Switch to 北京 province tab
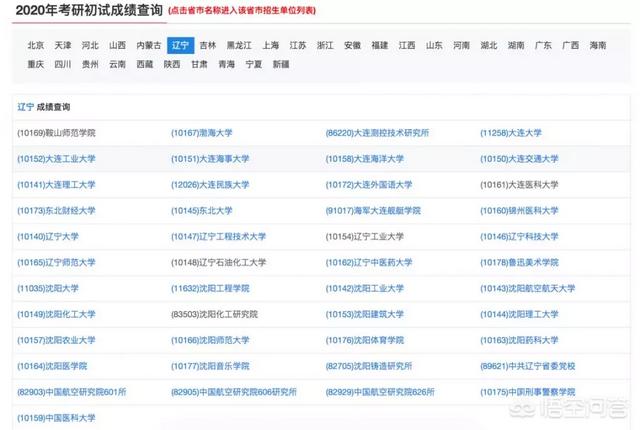The height and width of the screenshot is (430, 640). click(36, 45)
